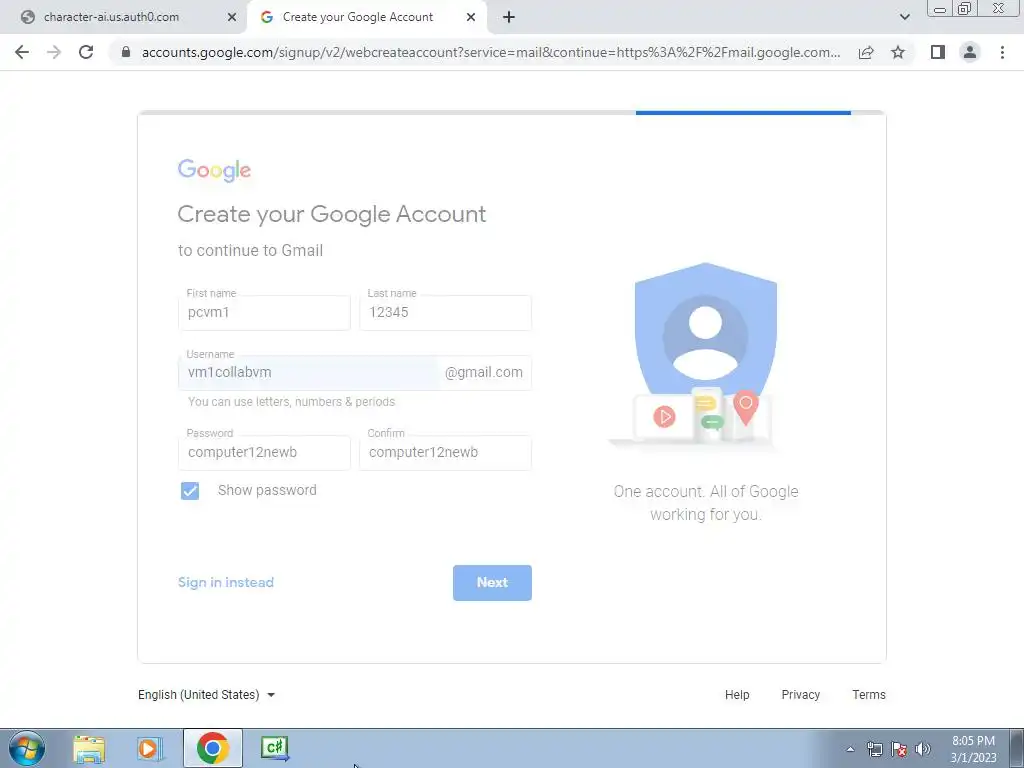
Task: Click the Password field
Action: point(264,453)
